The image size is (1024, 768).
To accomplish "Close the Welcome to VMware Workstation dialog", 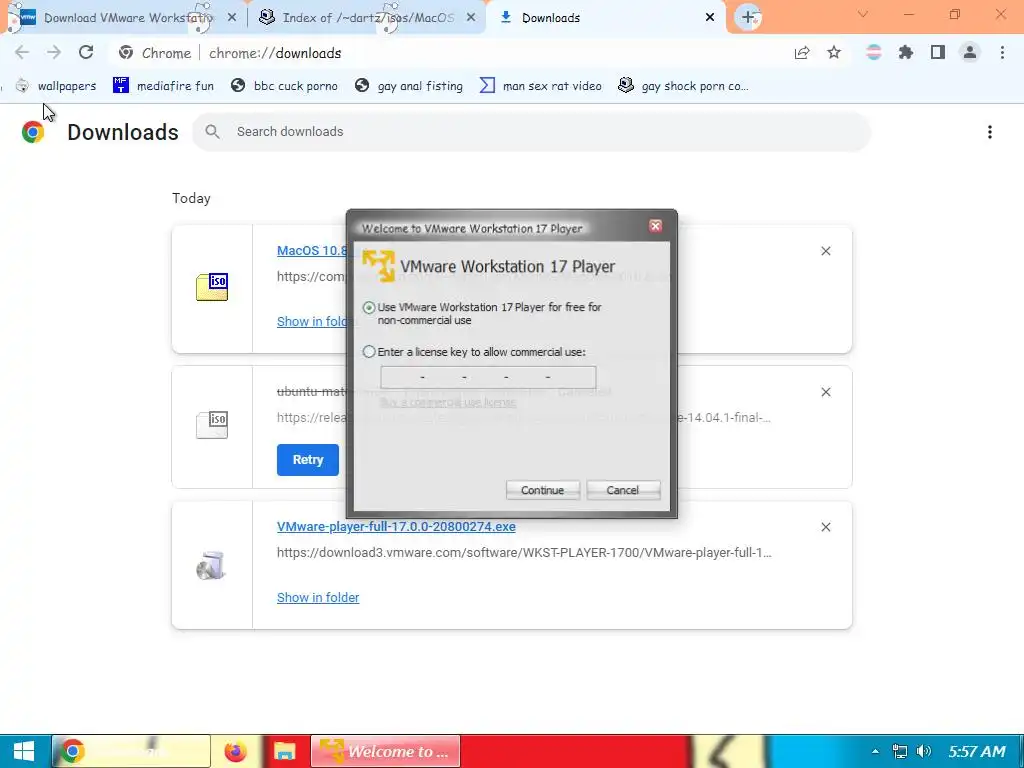I will point(655,226).
